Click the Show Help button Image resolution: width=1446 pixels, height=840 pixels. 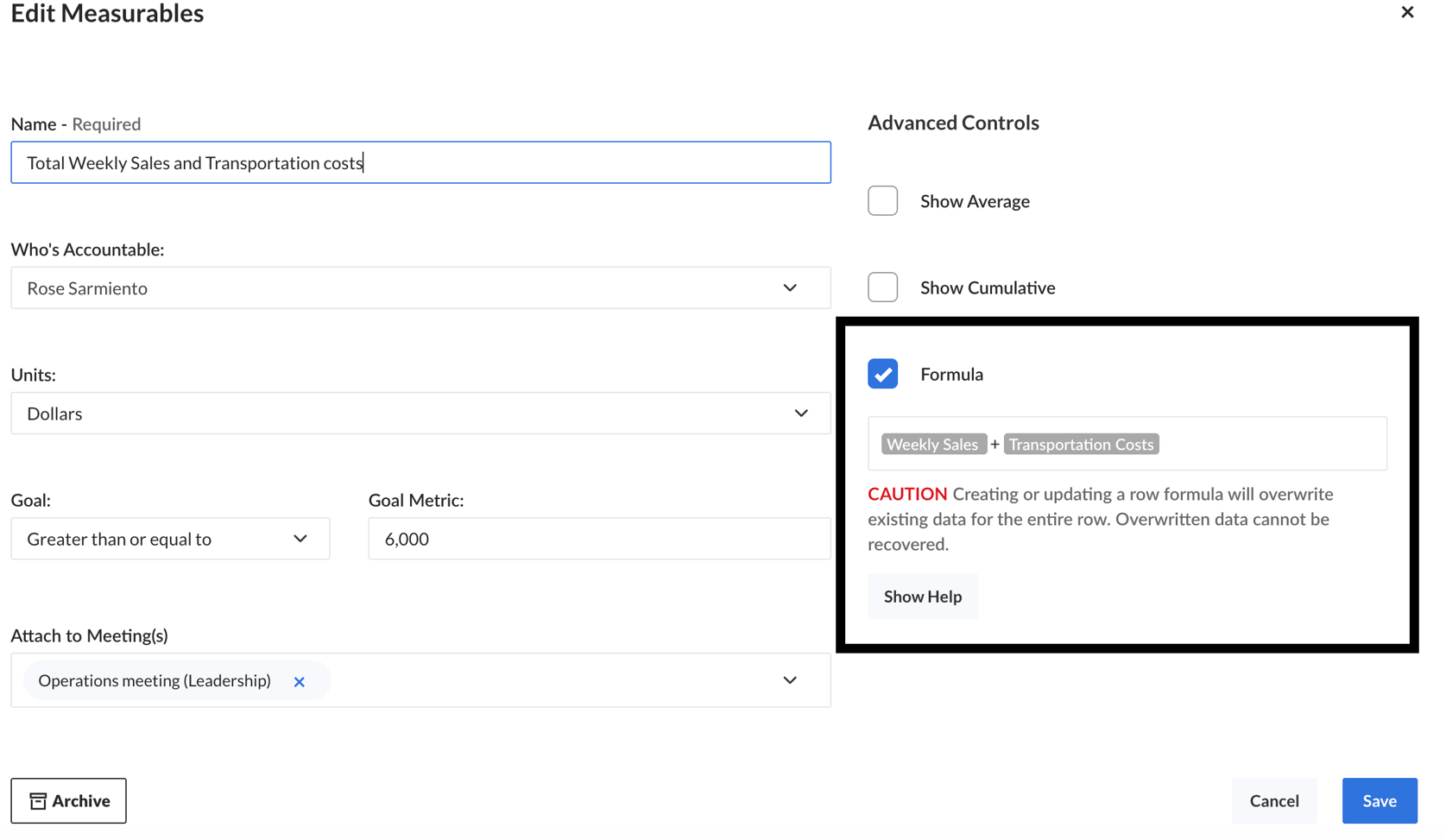[x=923, y=597]
